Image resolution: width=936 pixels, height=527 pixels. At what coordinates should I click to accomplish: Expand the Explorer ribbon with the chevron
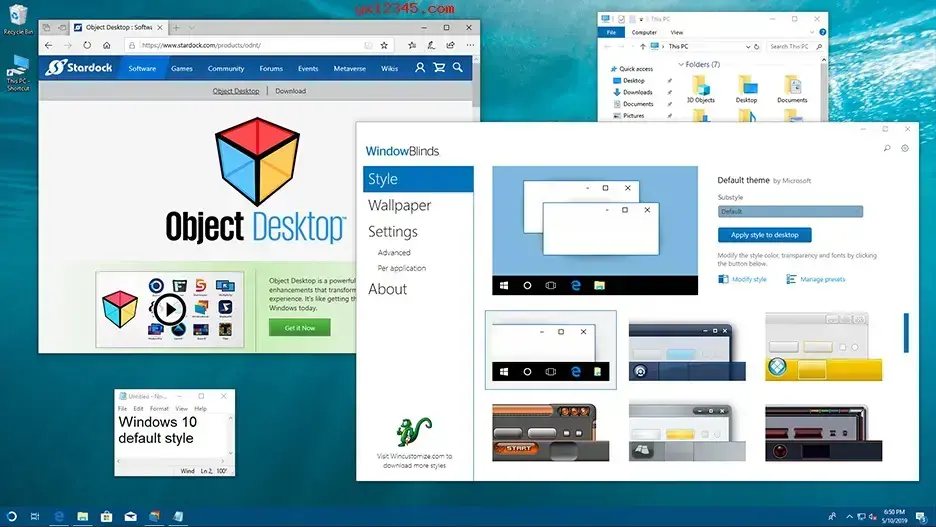[812, 32]
